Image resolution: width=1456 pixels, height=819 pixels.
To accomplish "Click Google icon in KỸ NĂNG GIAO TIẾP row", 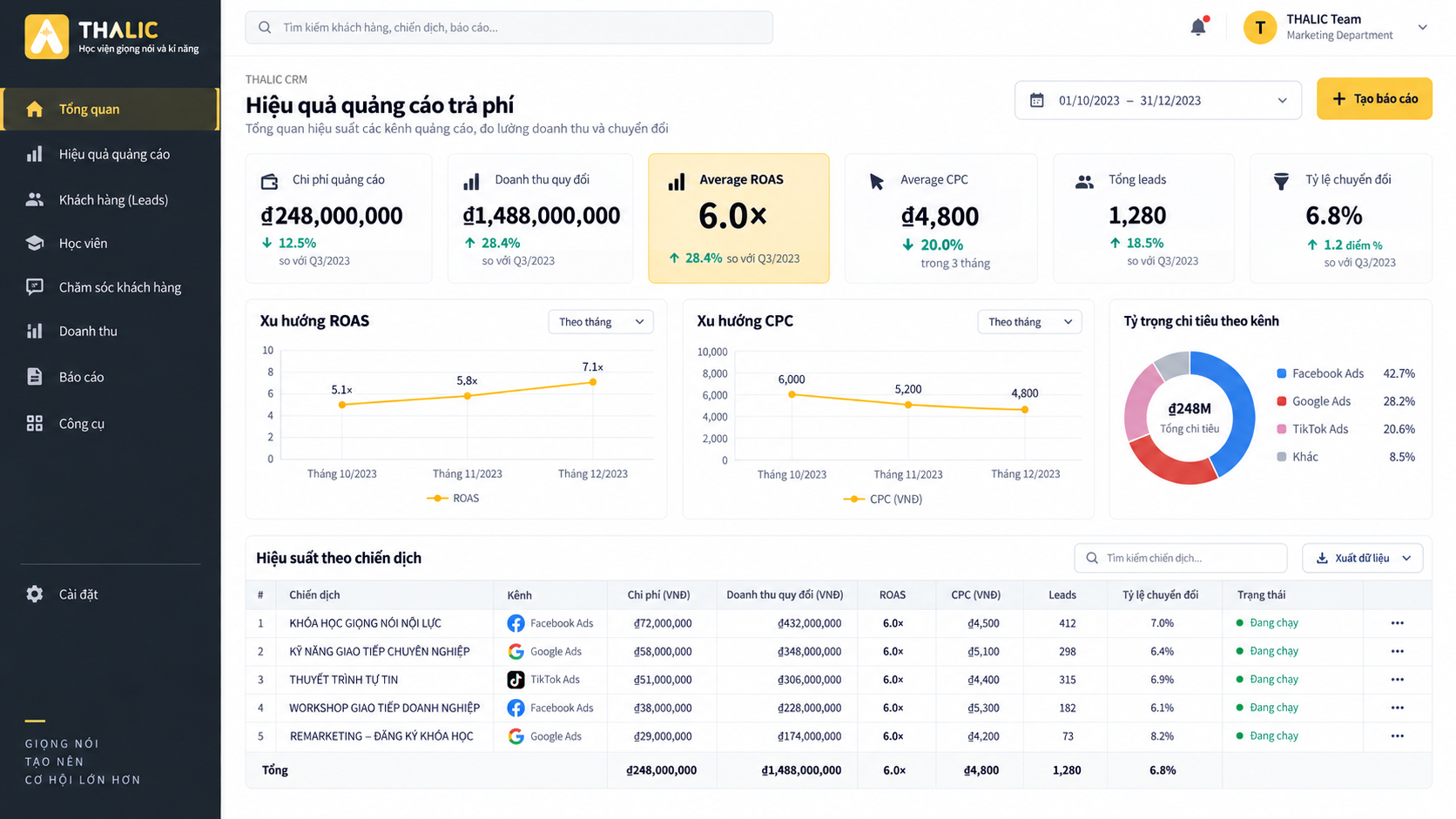I will (516, 651).
